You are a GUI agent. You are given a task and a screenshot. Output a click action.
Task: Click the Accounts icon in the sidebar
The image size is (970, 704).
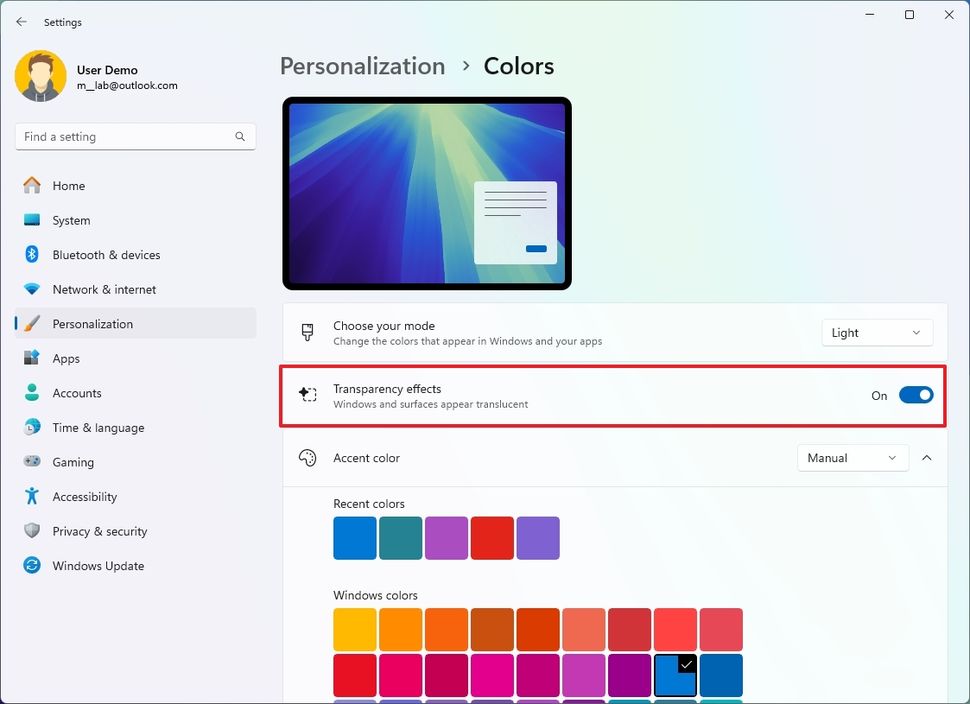pyautogui.click(x=33, y=393)
